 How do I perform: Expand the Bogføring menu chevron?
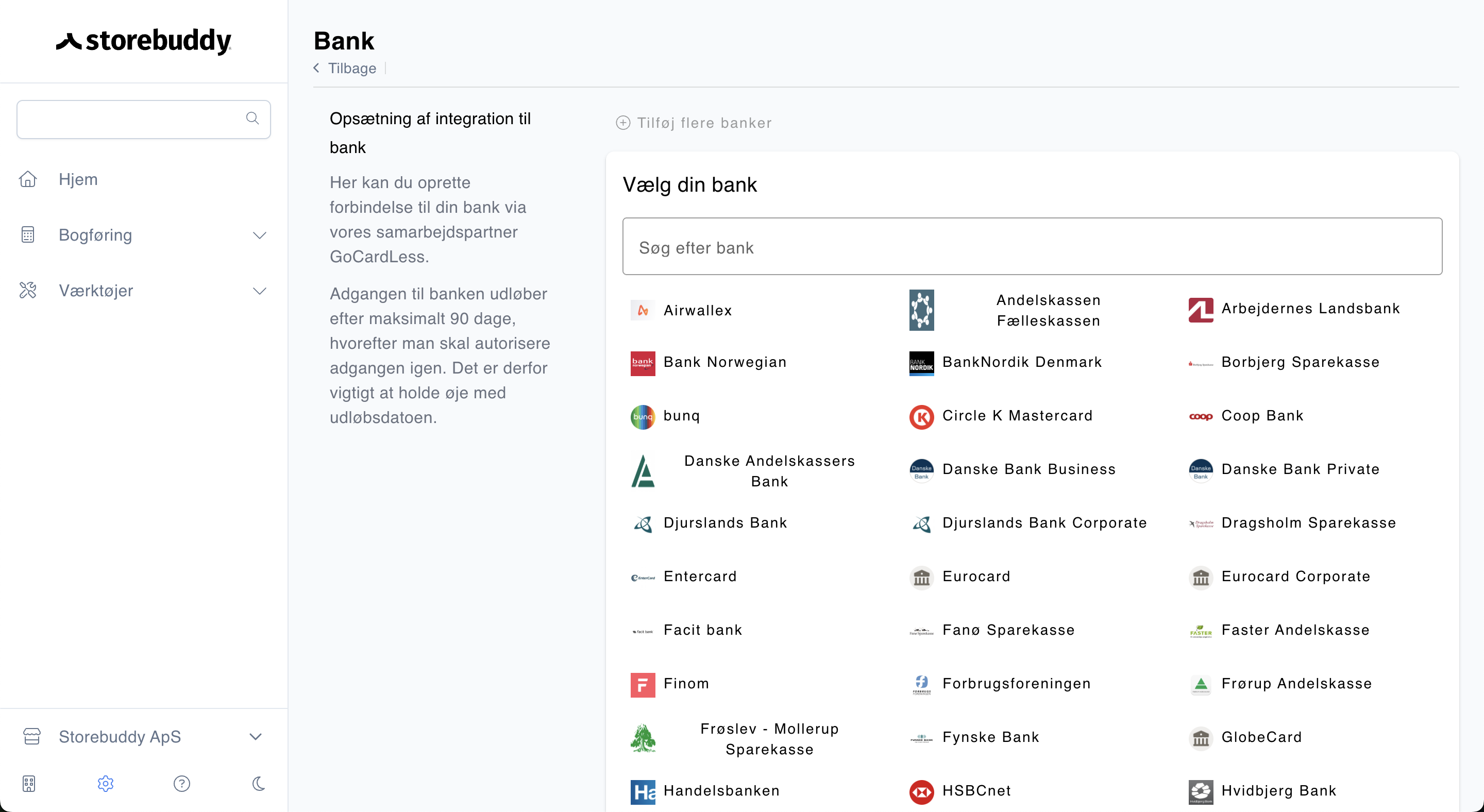point(260,235)
